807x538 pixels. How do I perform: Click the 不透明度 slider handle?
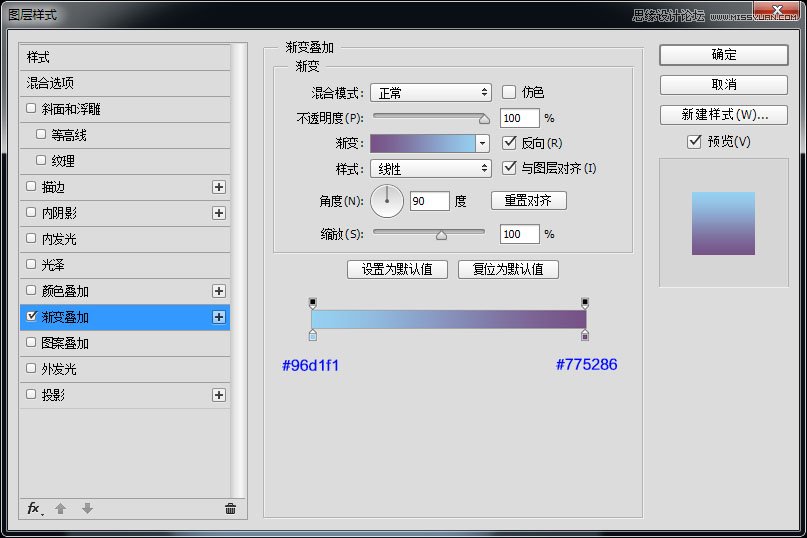coord(484,119)
